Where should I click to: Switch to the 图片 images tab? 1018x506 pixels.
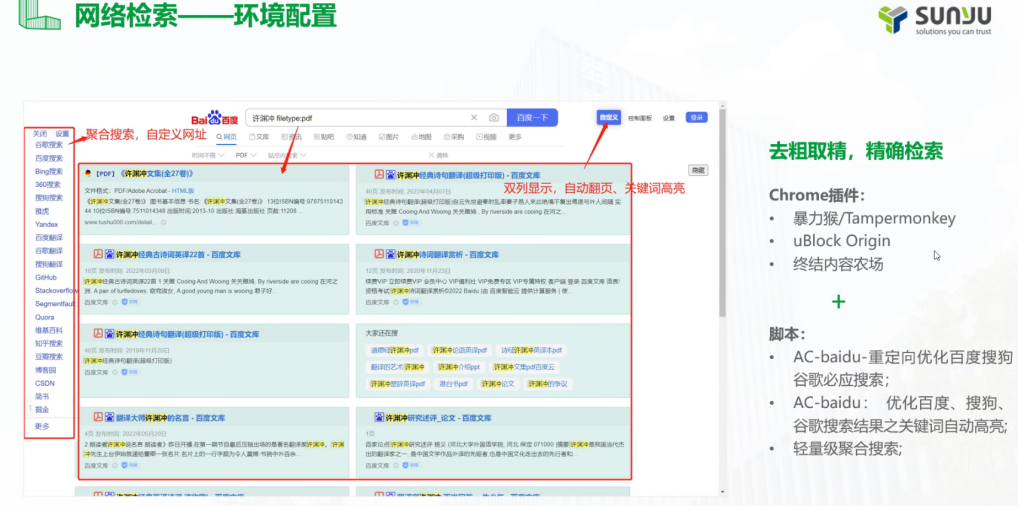click(389, 137)
